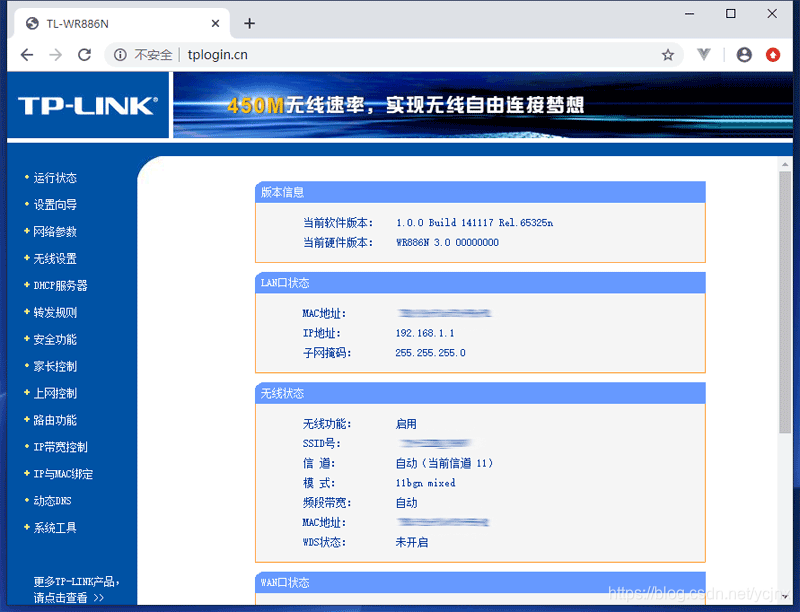Open 动态DNS menu item
Screen dimensions: 800x612
52,501
